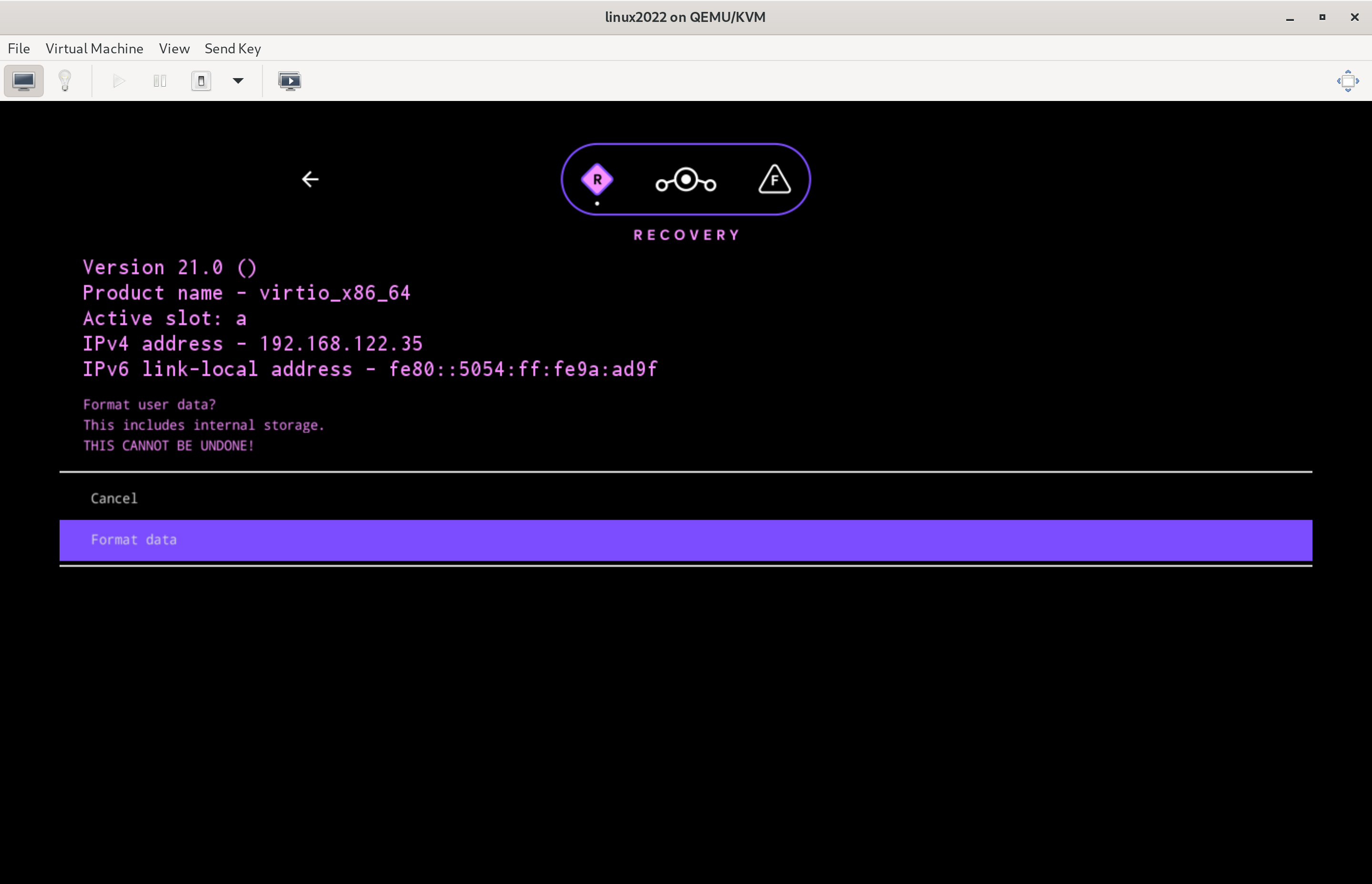The width and height of the screenshot is (1372, 884).
Task: Open the Virtual Machine menu
Action: pos(94,48)
